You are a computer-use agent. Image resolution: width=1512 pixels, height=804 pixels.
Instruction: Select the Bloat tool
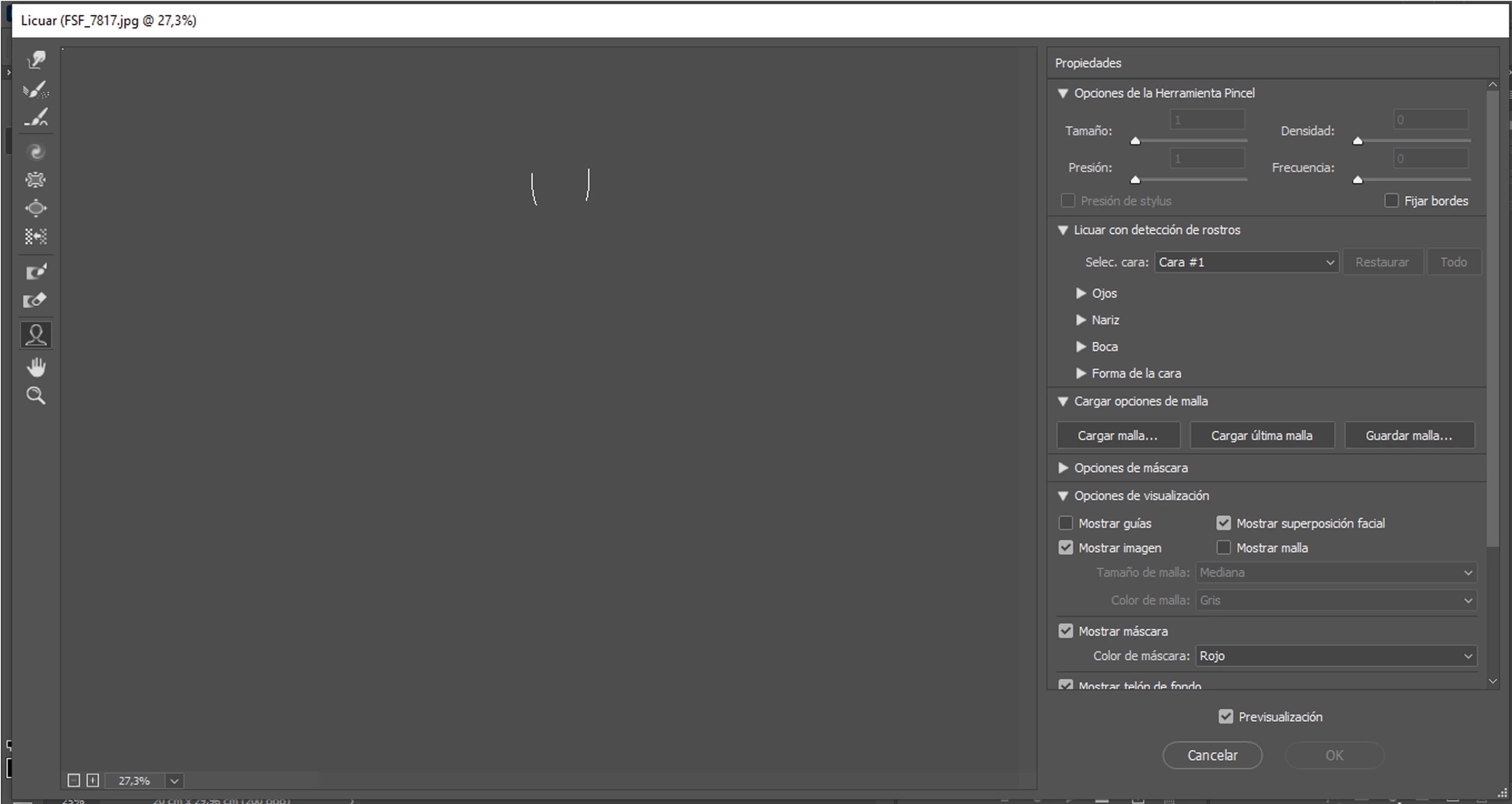click(x=36, y=208)
